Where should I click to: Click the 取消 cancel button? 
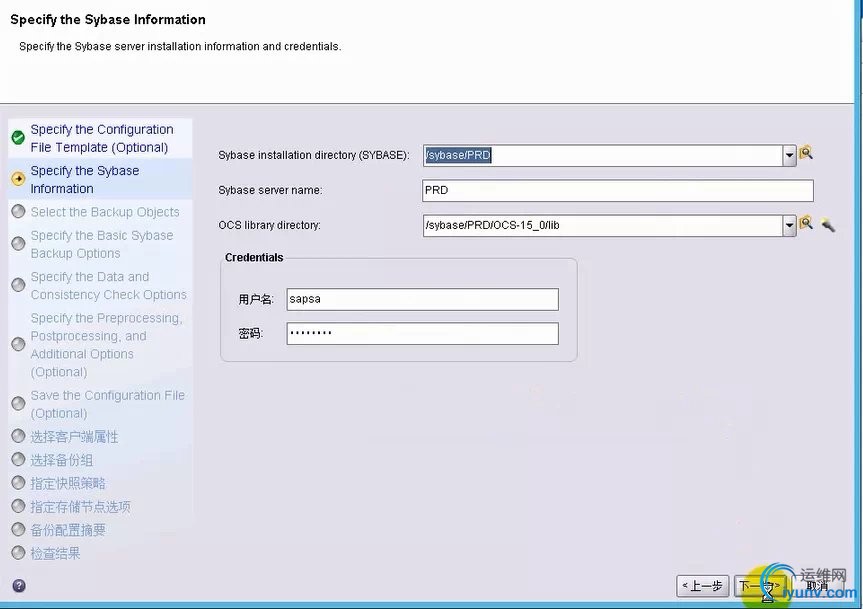(817, 586)
